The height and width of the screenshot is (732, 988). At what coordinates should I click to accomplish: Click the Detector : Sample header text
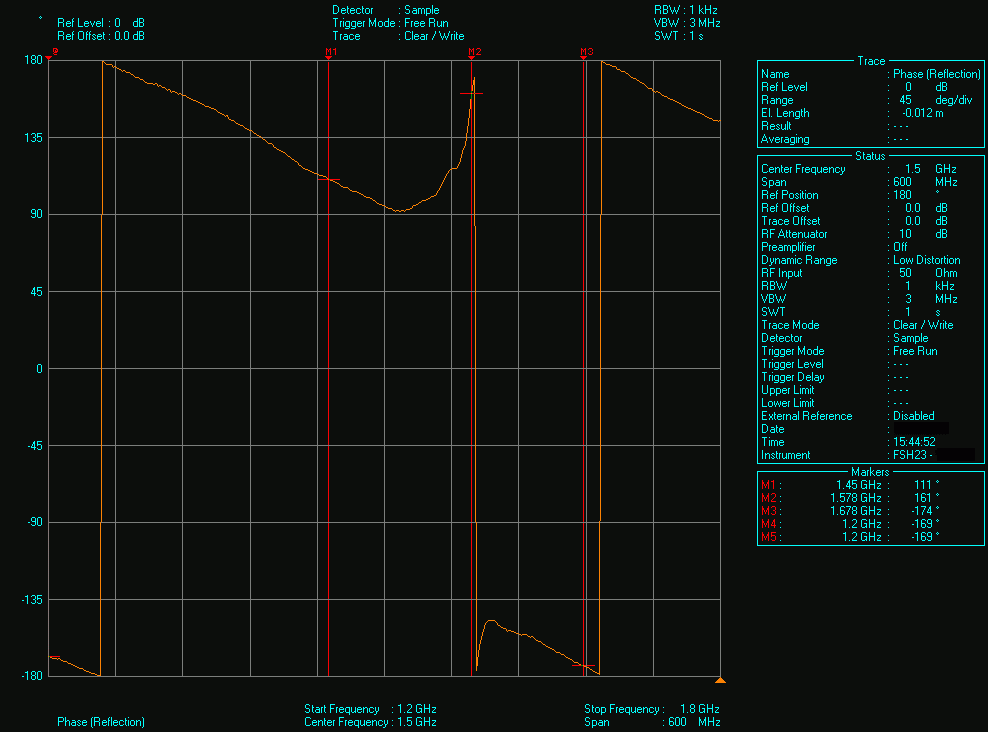point(386,10)
